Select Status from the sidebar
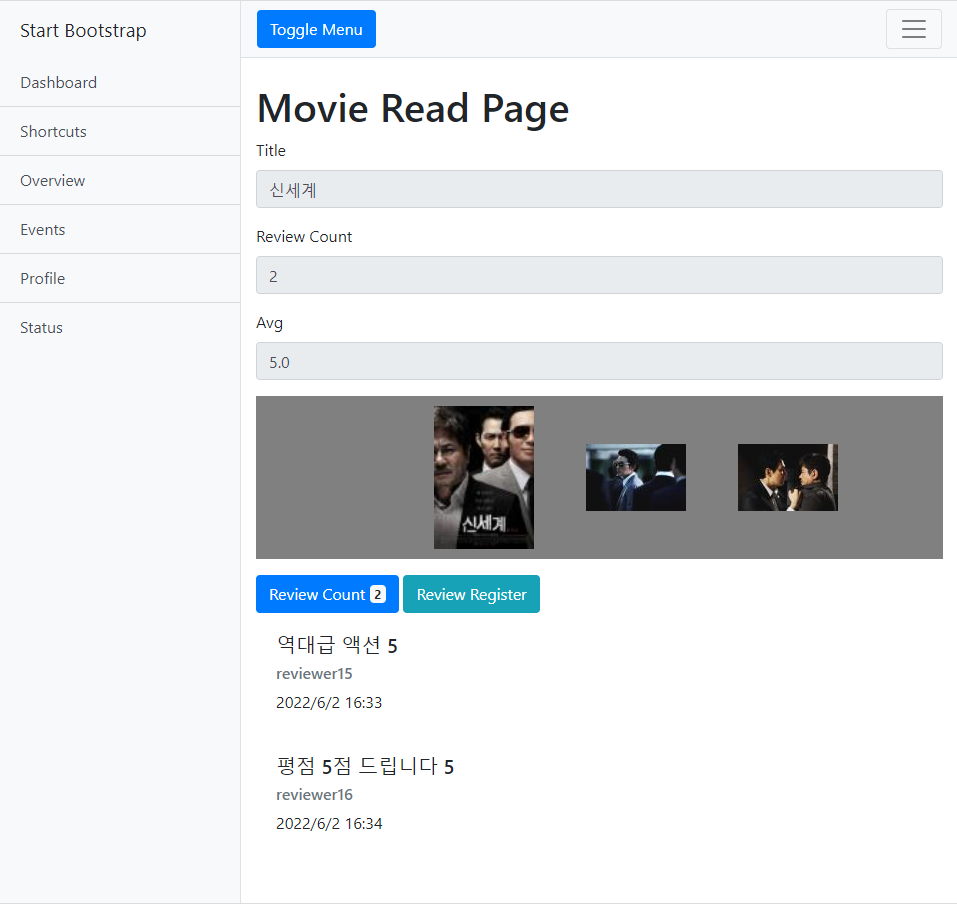The image size is (957, 904). pos(41,327)
